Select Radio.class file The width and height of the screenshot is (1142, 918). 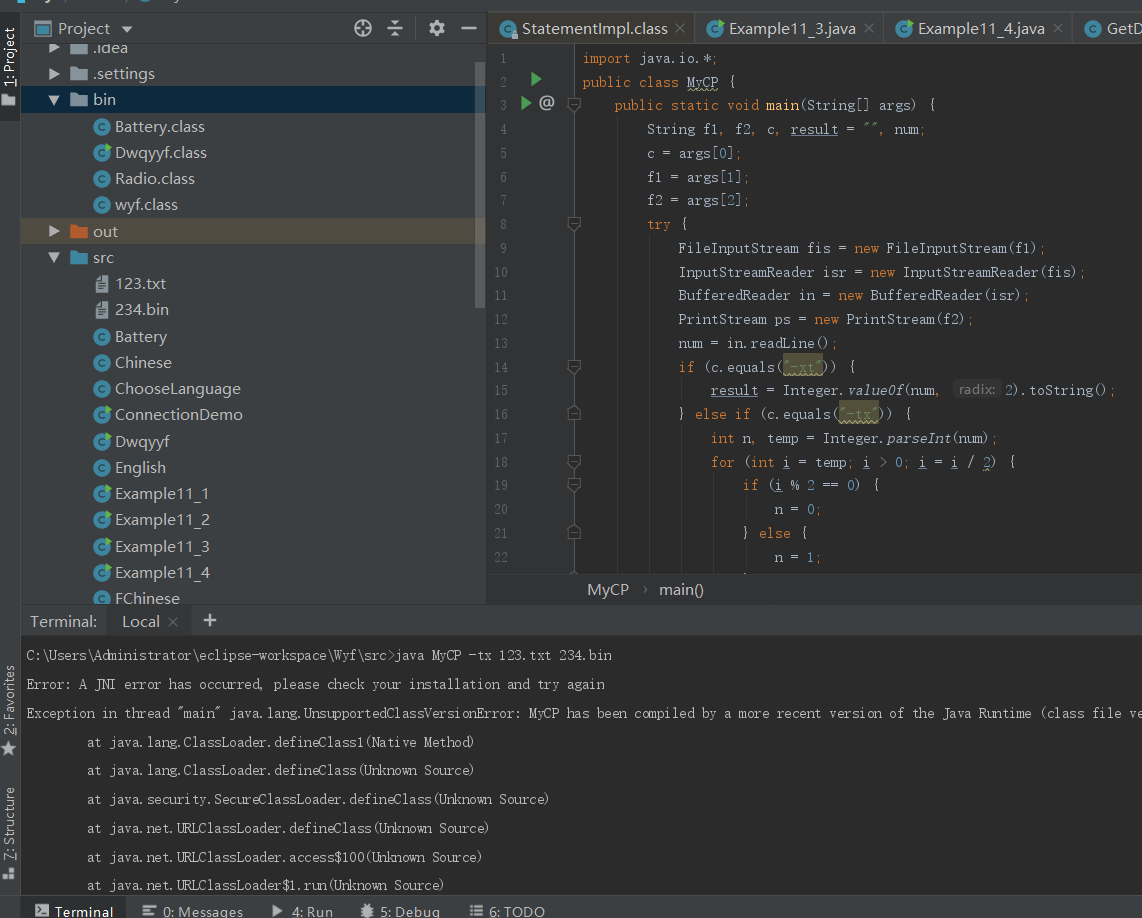click(x=154, y=178)
